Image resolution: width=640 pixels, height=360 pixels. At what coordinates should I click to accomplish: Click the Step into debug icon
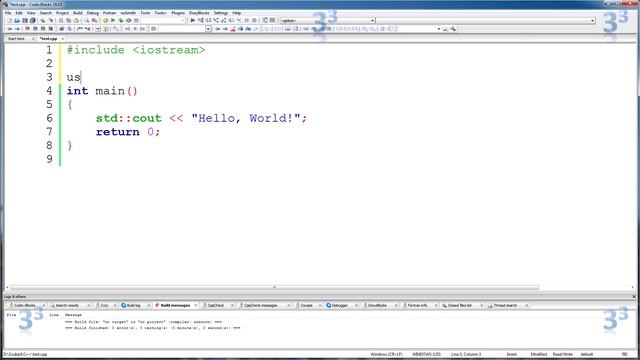coord(216,20)
